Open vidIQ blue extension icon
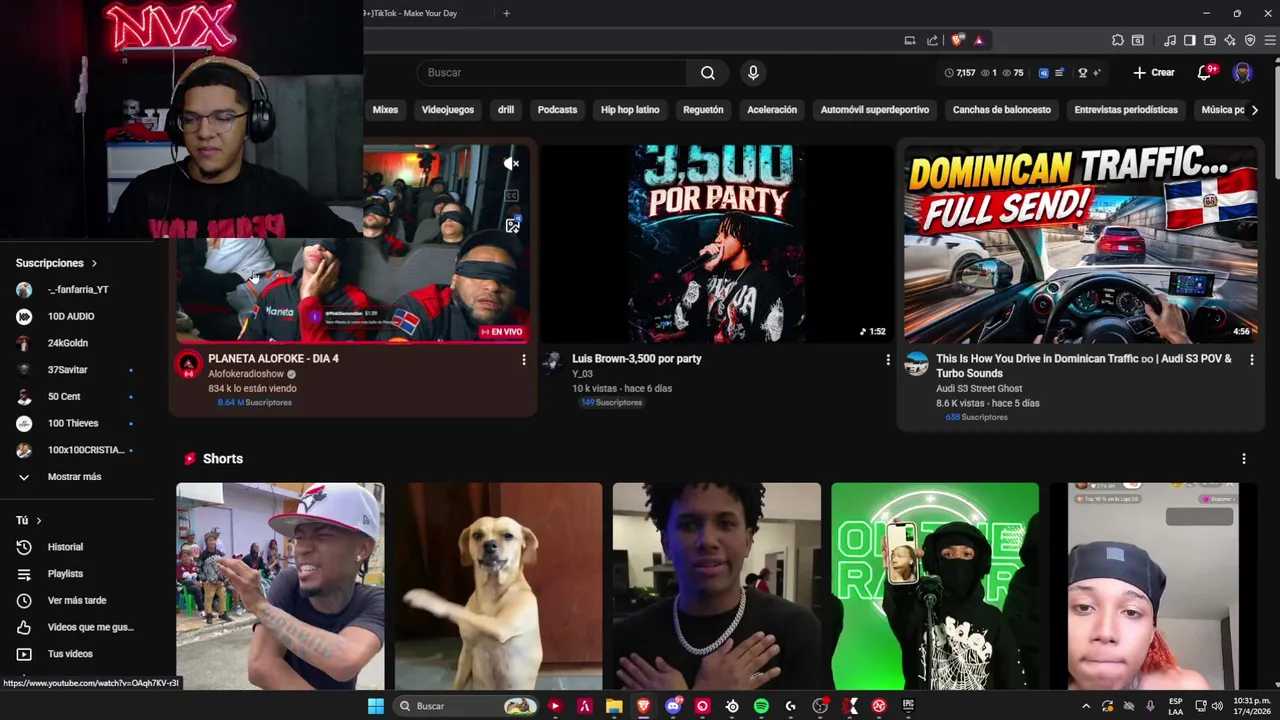Image resolution: width=1280 pixels, height=720 pixels. [x=1043, y=73]
